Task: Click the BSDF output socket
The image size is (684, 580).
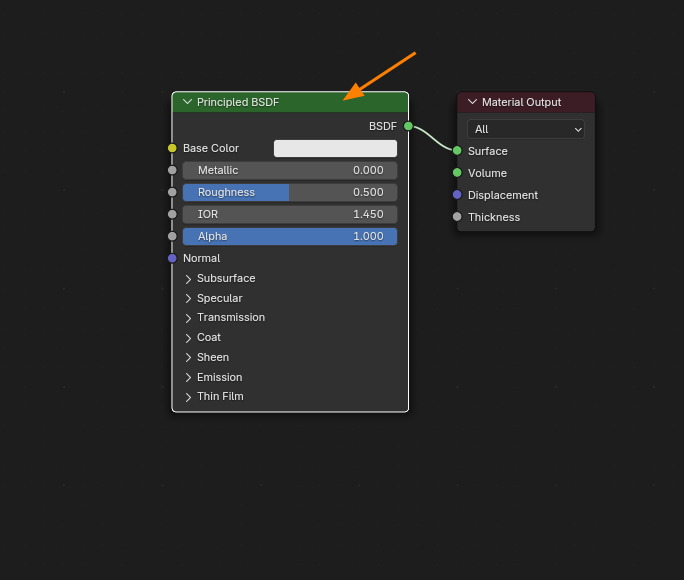Action: pyautogui.click(x=408, y=126)
